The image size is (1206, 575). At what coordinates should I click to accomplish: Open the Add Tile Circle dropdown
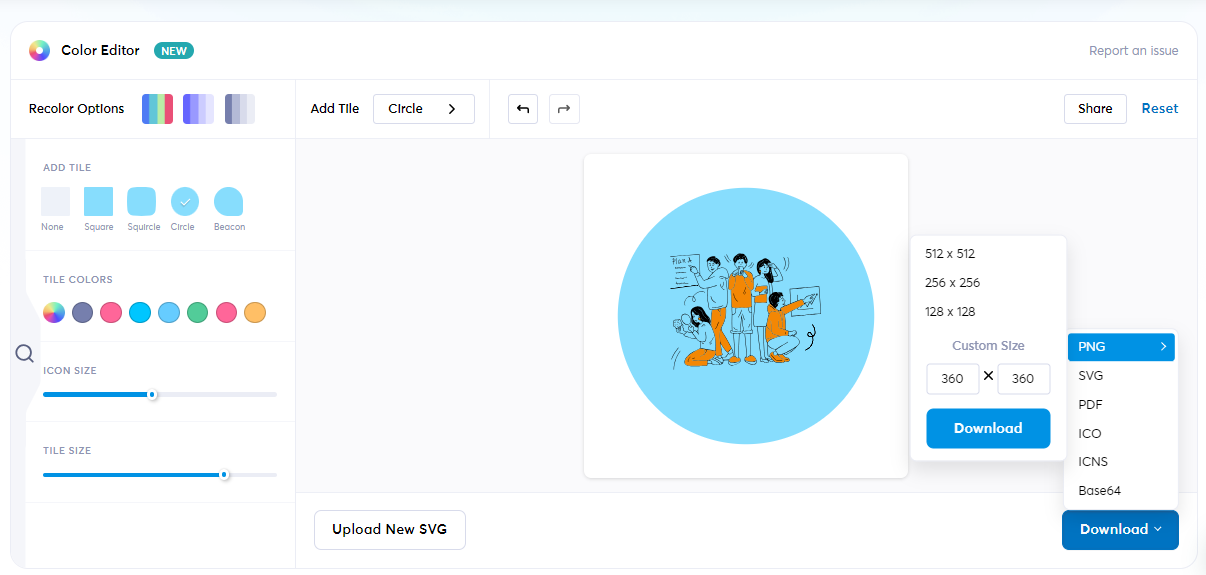pyautogui.click(x=424, y=109)
